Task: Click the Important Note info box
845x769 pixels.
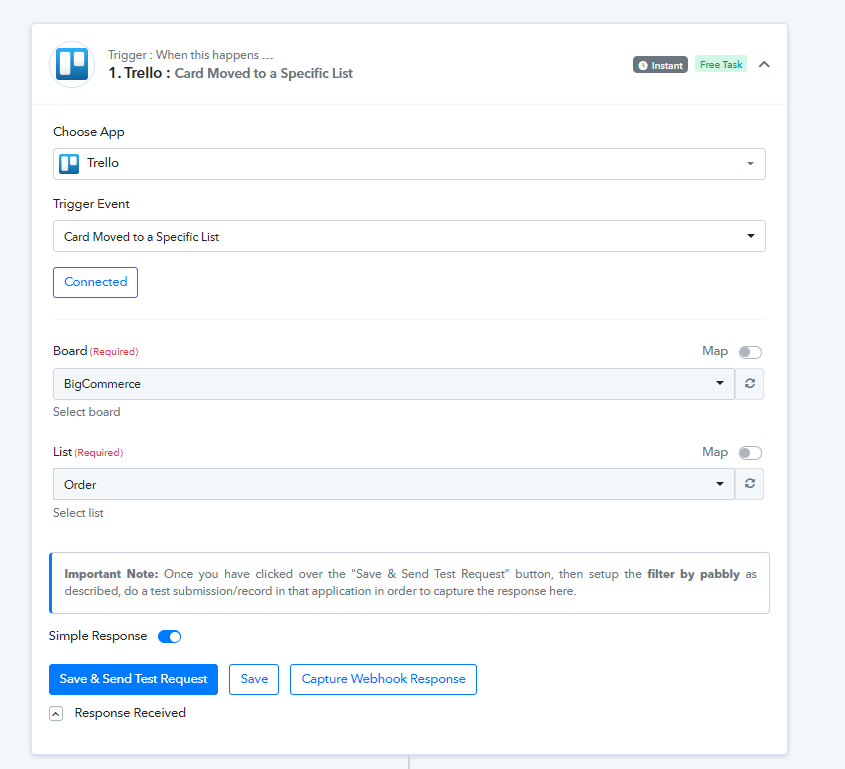Action: tap(409, 583)
